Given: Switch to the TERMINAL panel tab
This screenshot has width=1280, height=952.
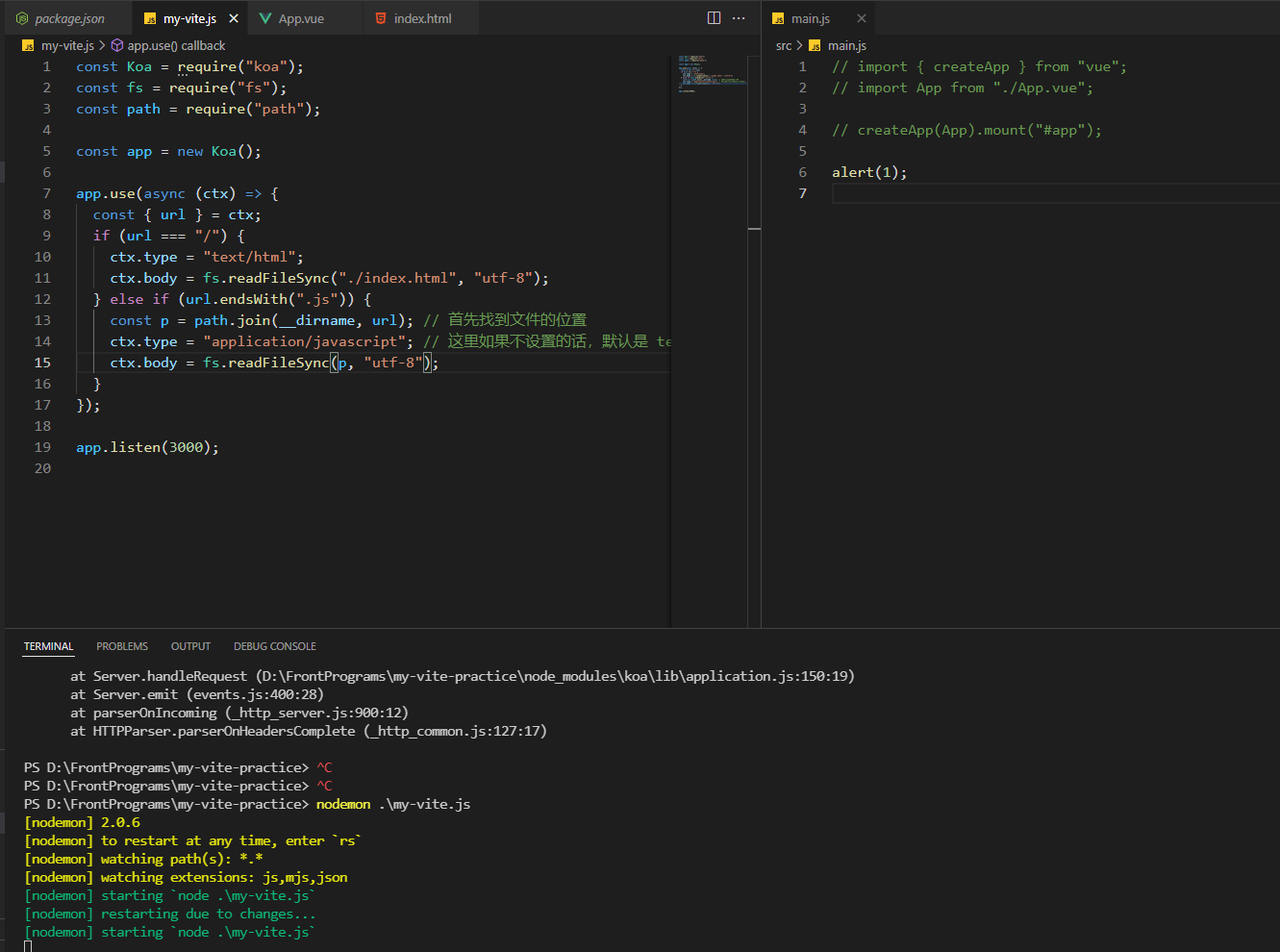Looking at the screenshot, I should (x=48, y=646).
